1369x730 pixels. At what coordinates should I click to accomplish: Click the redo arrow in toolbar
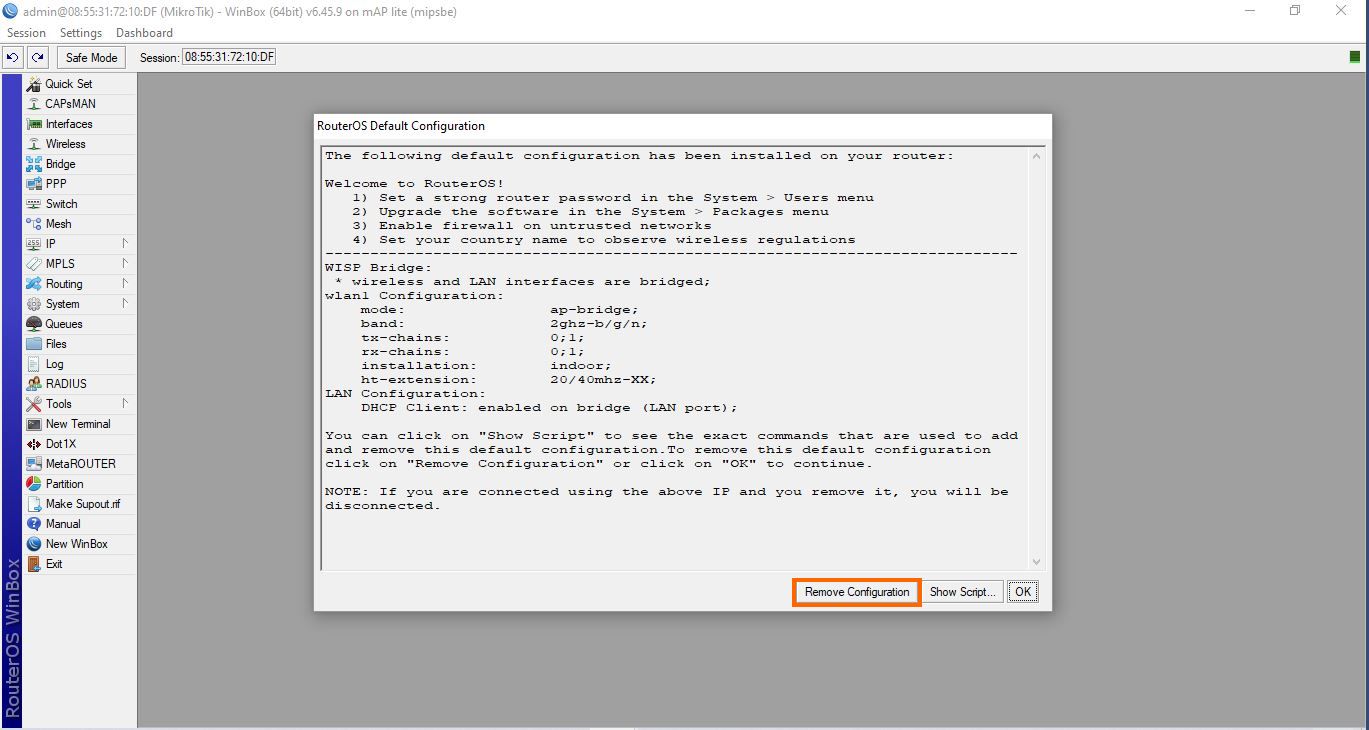click(x=37, y=58)
